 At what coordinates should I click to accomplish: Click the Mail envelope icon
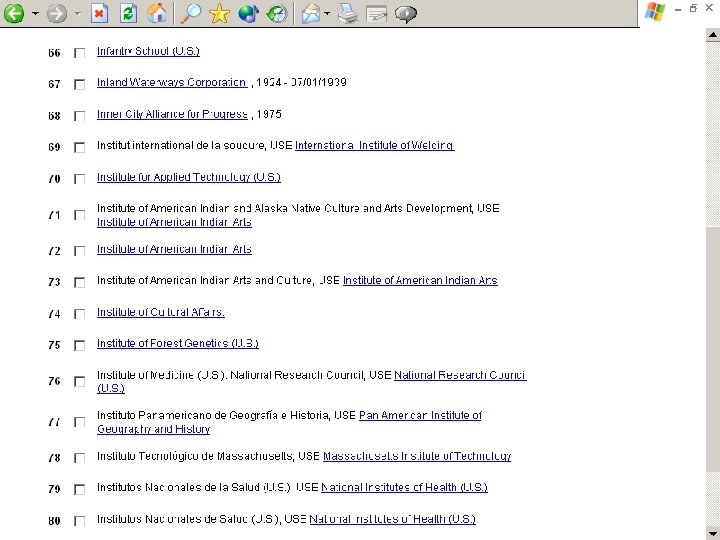[x=311, y=13]
